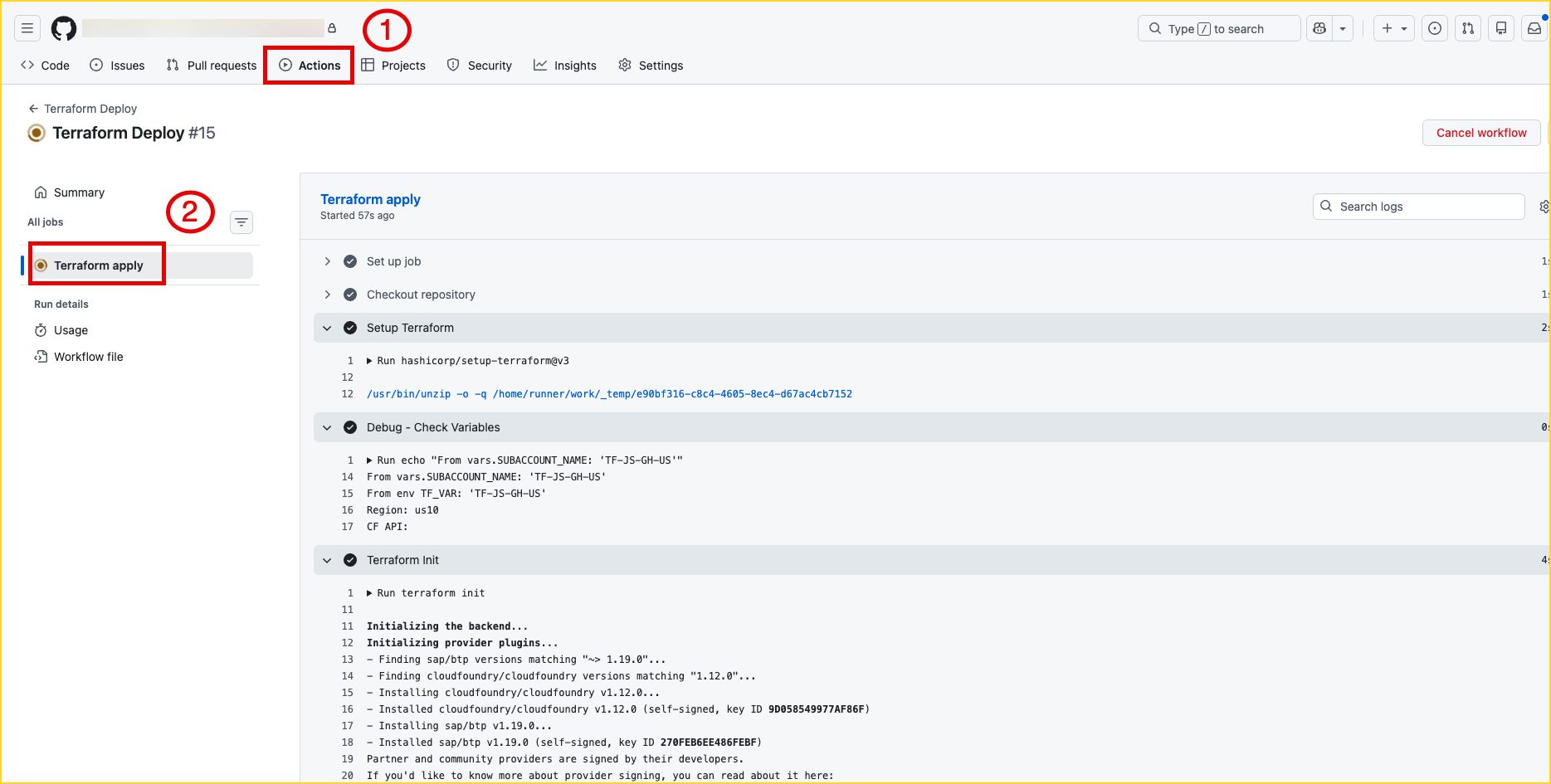Open the repositories icon in header
The width and height of the screenshot is (1551, 784).
(x=1501, y=28)
